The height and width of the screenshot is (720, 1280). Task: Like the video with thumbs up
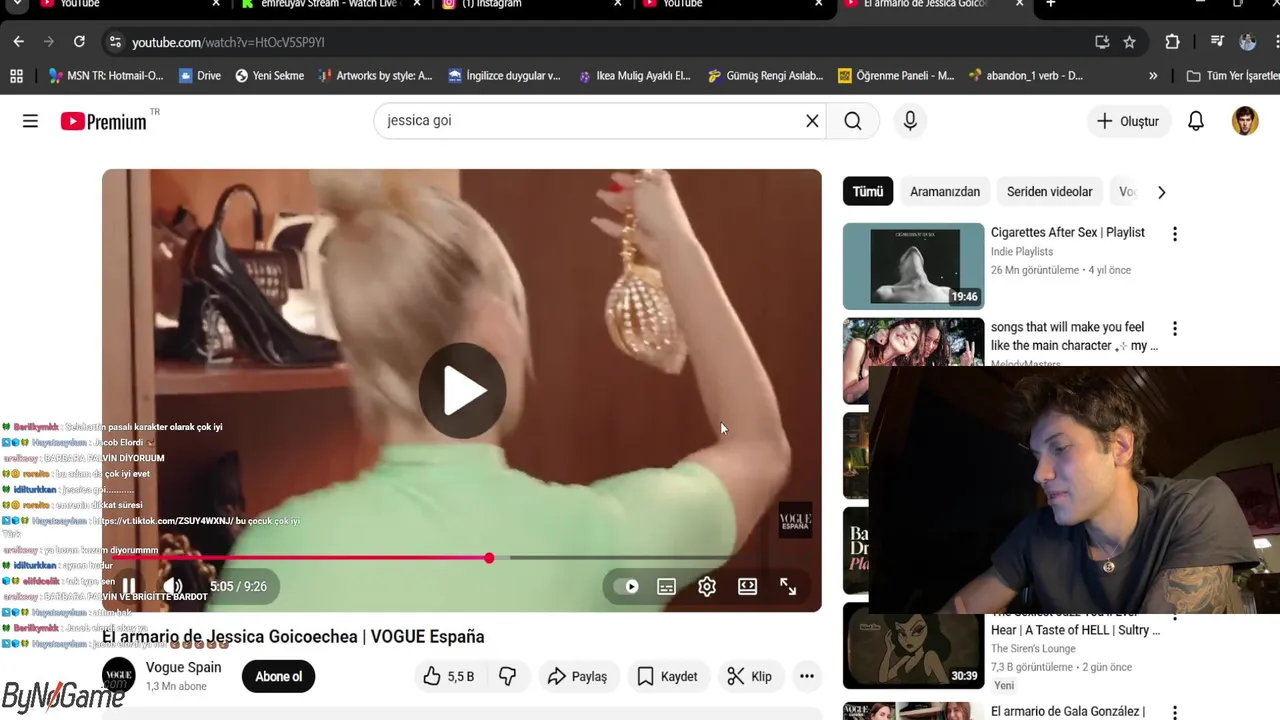pos(448,677)
